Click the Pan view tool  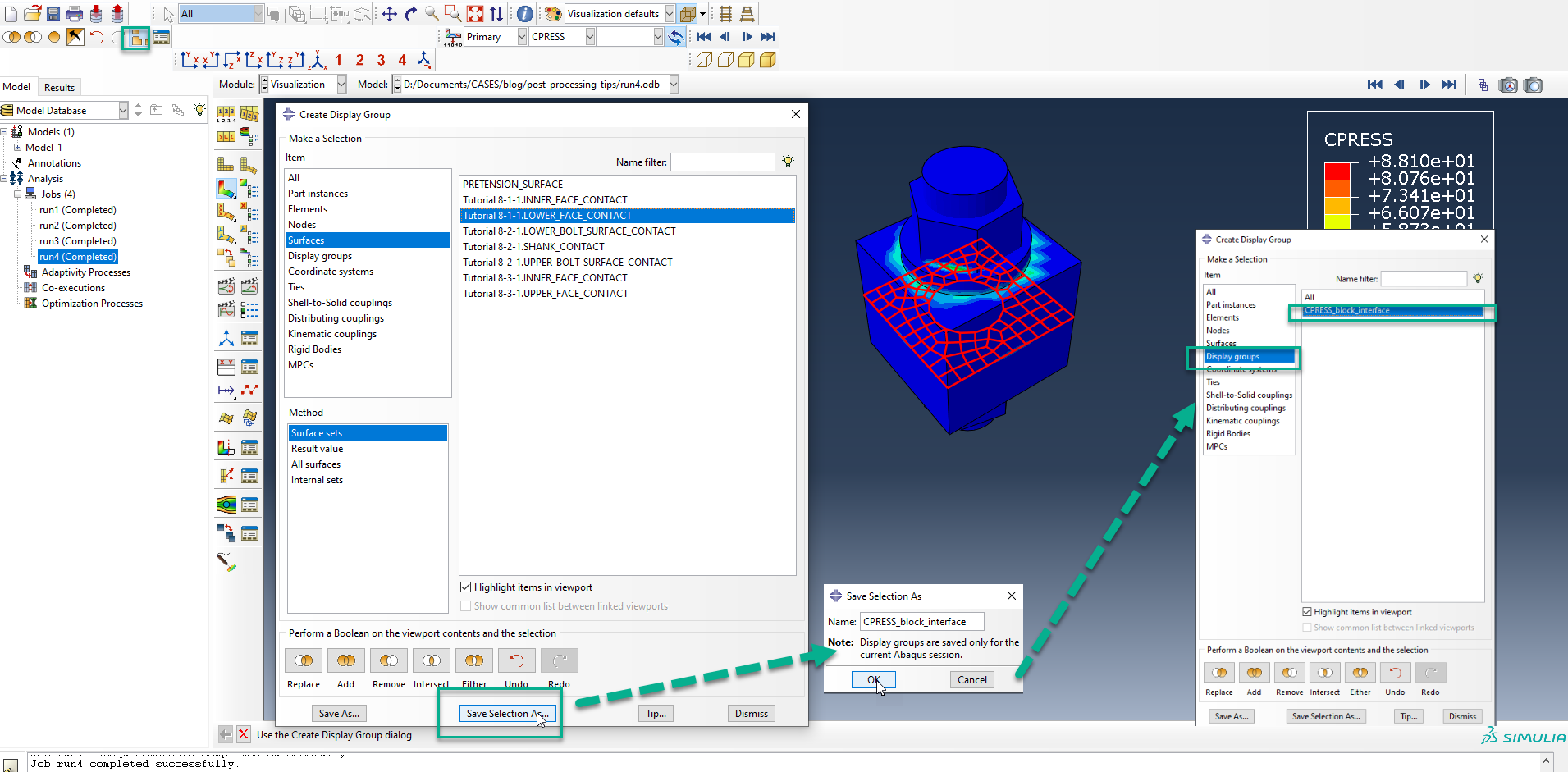[x=390, y=13]
